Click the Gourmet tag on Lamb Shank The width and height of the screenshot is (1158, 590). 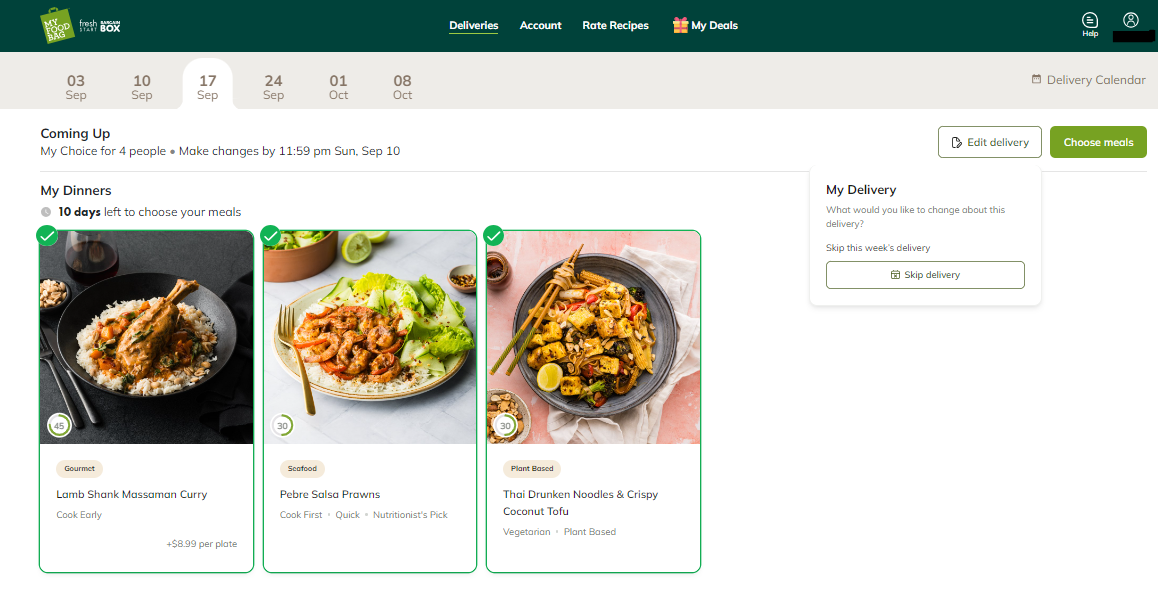(79, 468)
